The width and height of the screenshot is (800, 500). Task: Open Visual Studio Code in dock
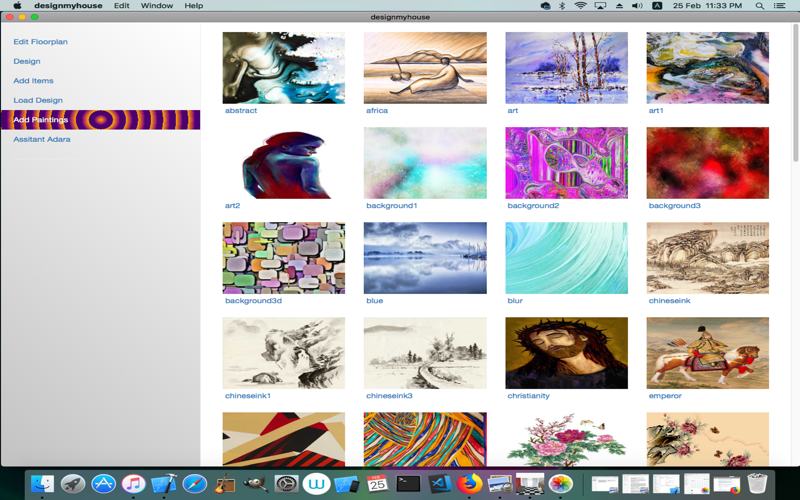click(439, 483)
